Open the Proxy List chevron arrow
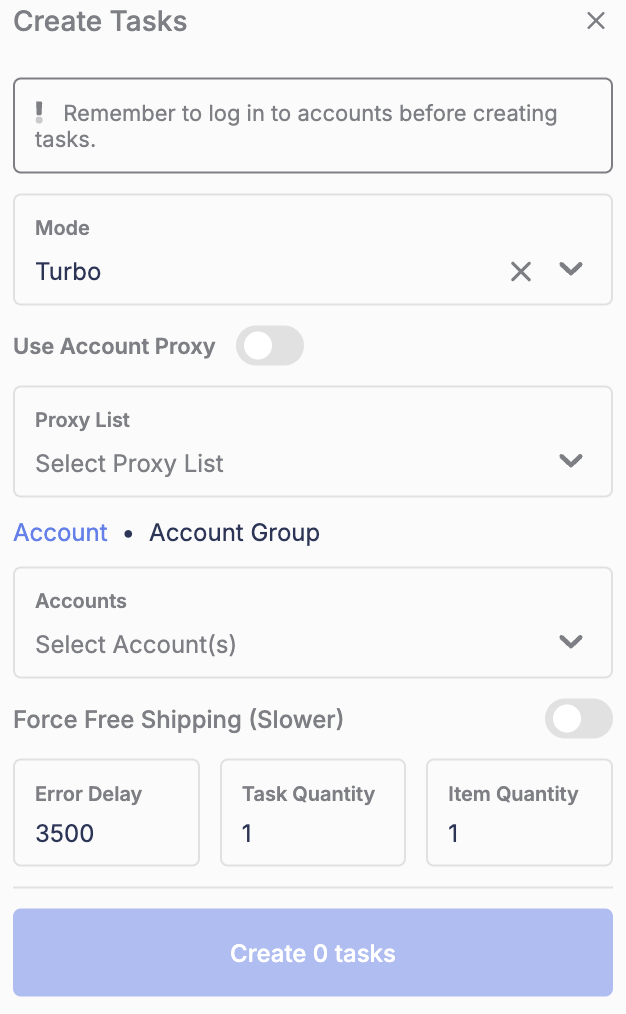Viewport: 626px width, 1014px height. (x=571, y=461)
